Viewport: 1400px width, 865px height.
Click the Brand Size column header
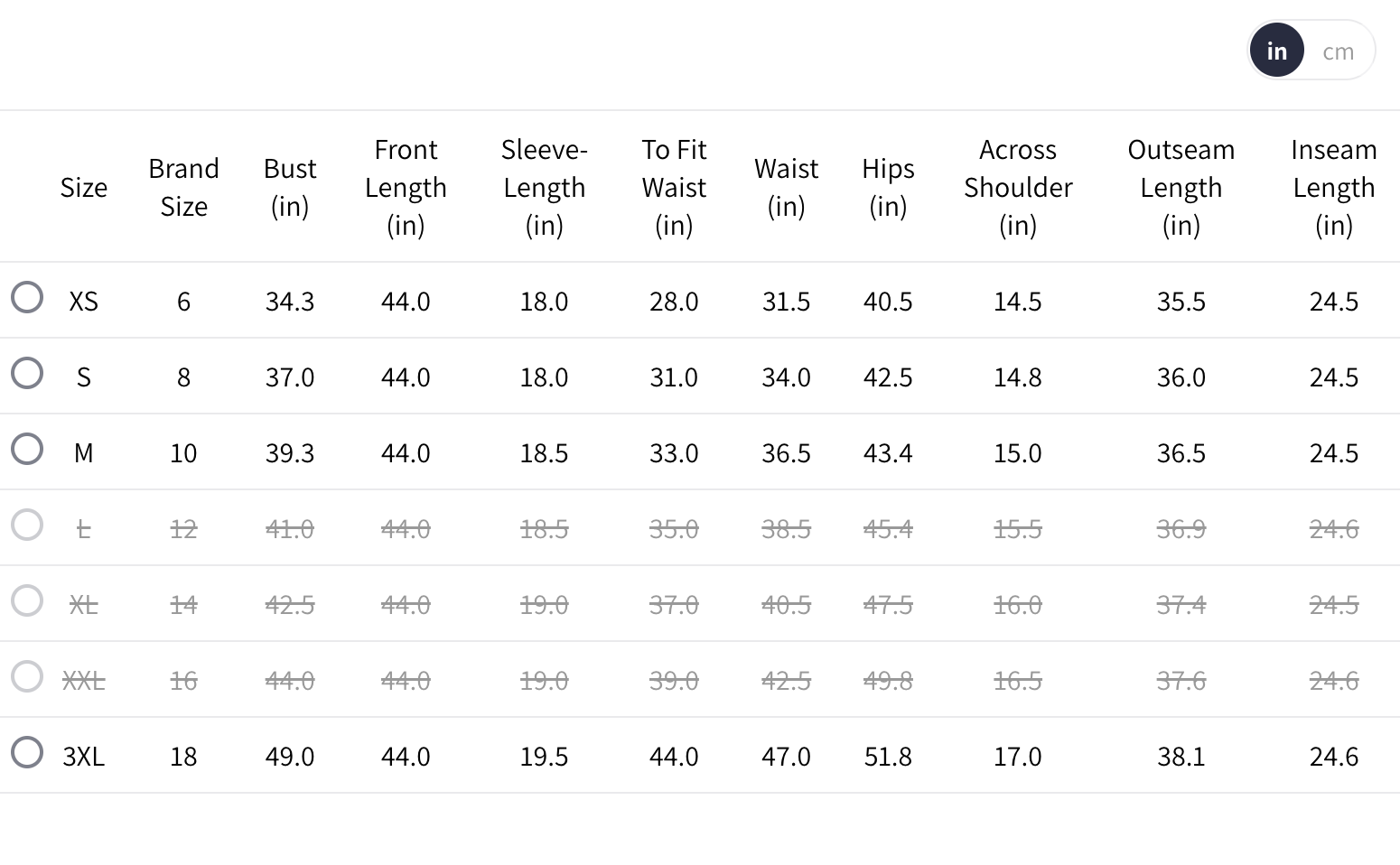click(183, 187)
